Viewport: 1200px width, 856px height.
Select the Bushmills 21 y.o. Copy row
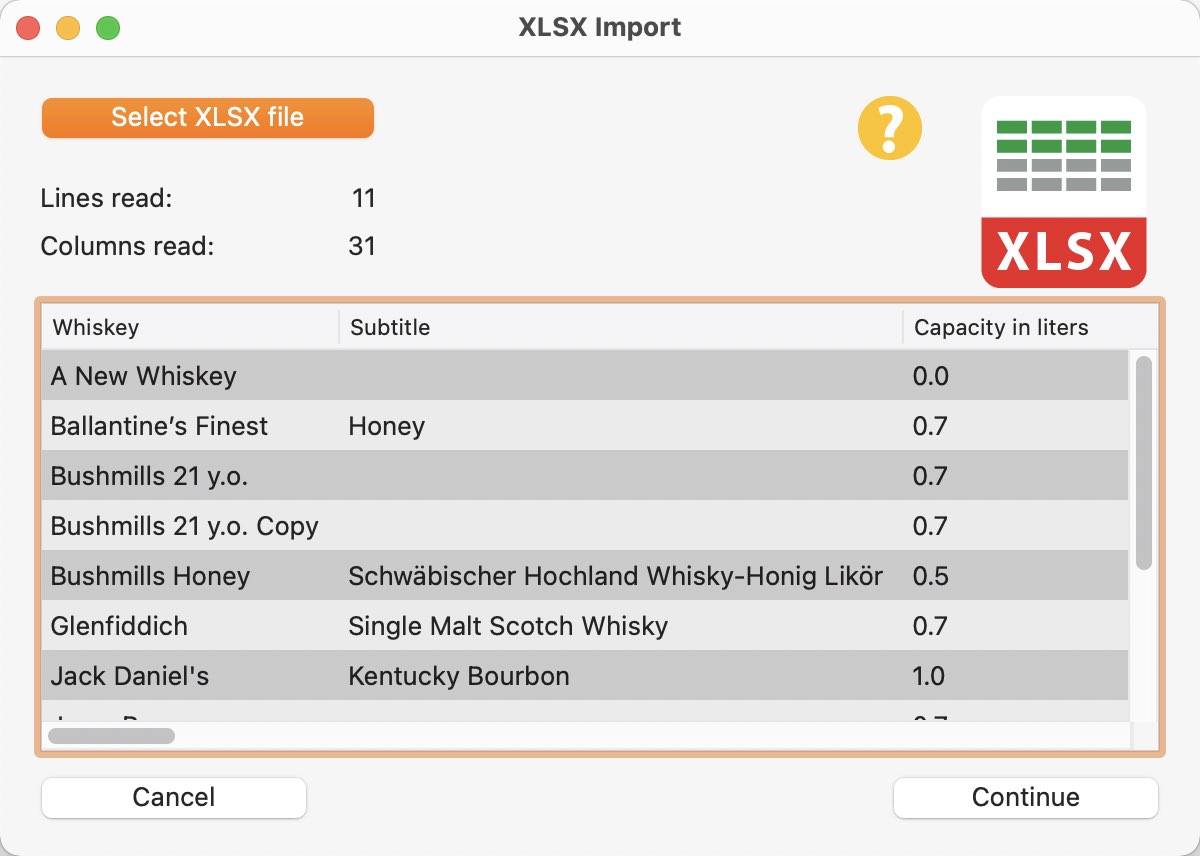coord(585,526)
